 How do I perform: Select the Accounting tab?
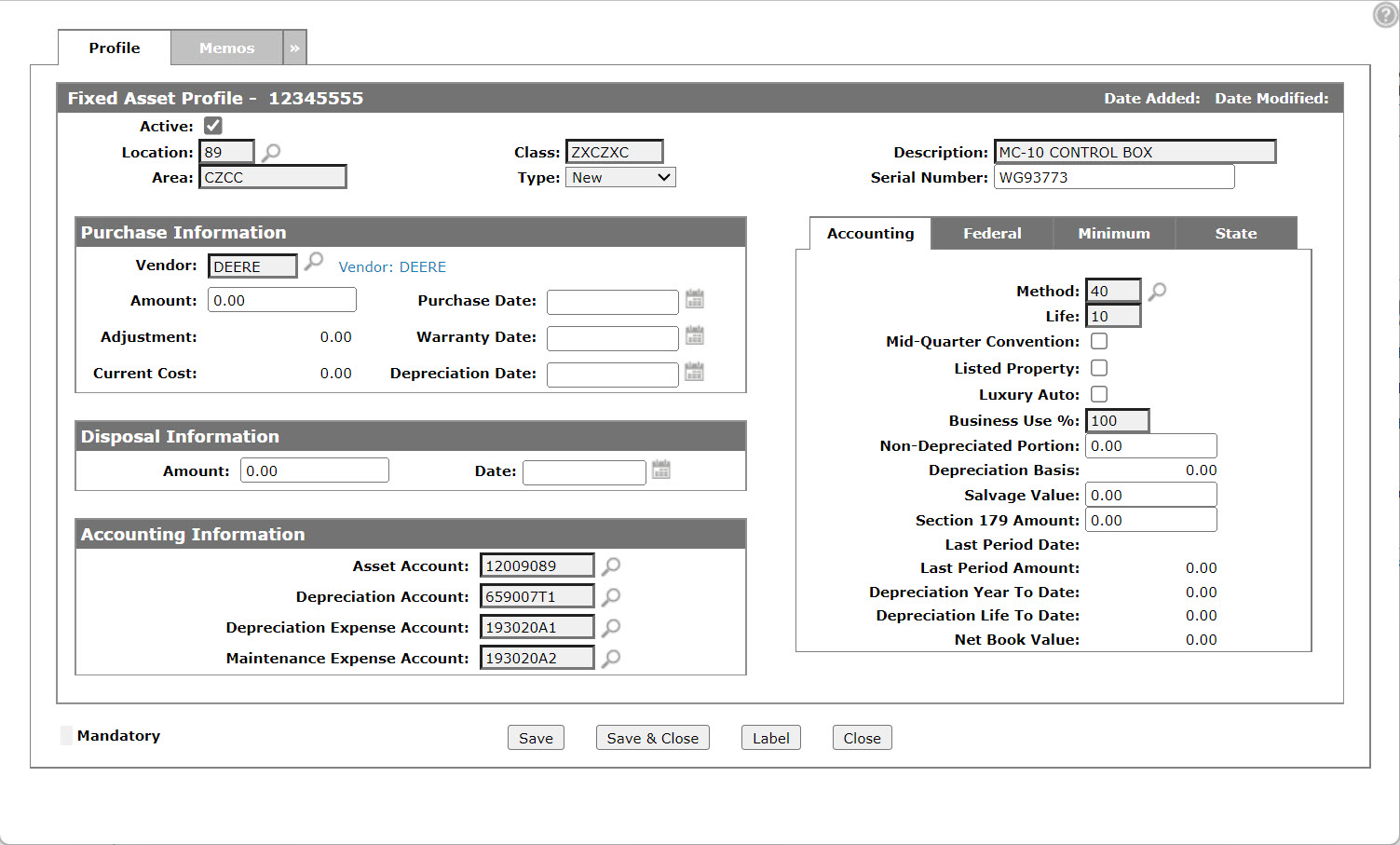tap(870, 233)
